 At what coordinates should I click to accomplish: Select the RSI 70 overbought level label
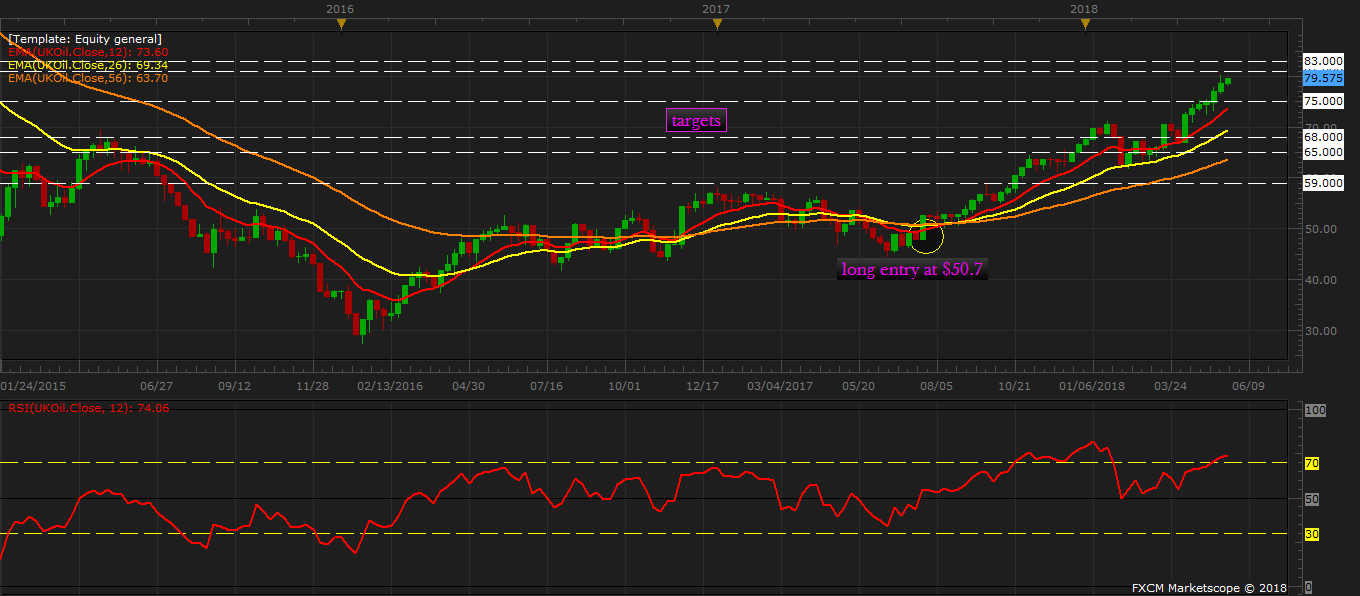tap(1312, 463)
